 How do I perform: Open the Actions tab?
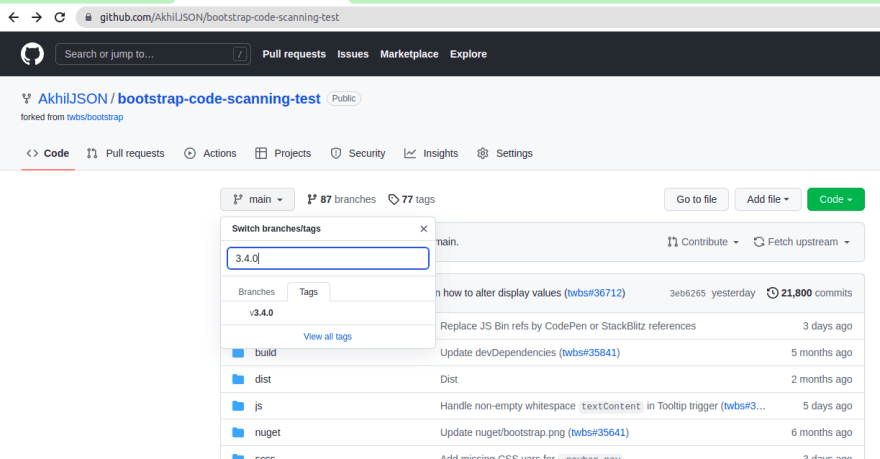pos(210,153)
